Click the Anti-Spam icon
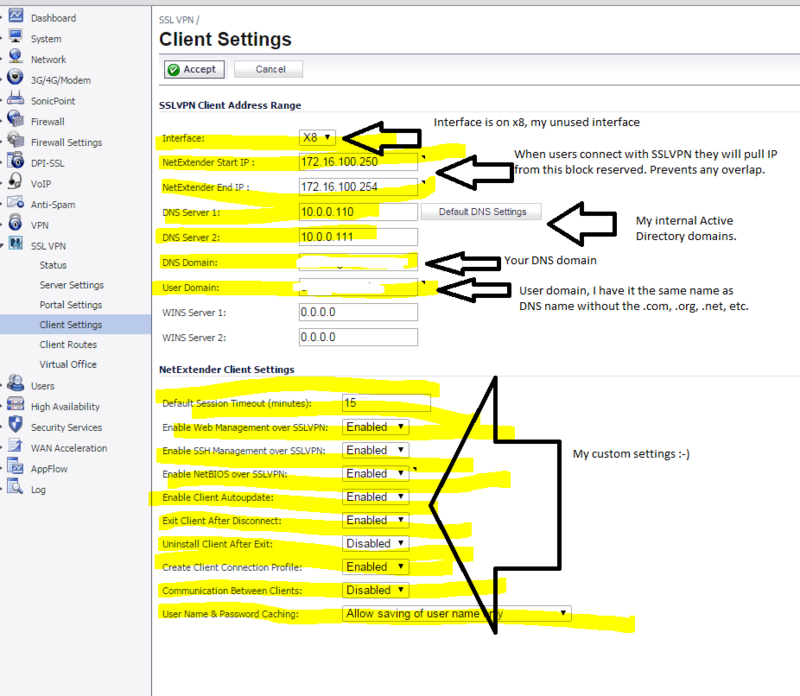Viewport: 800px width, 696px height. tap(15, 203)
